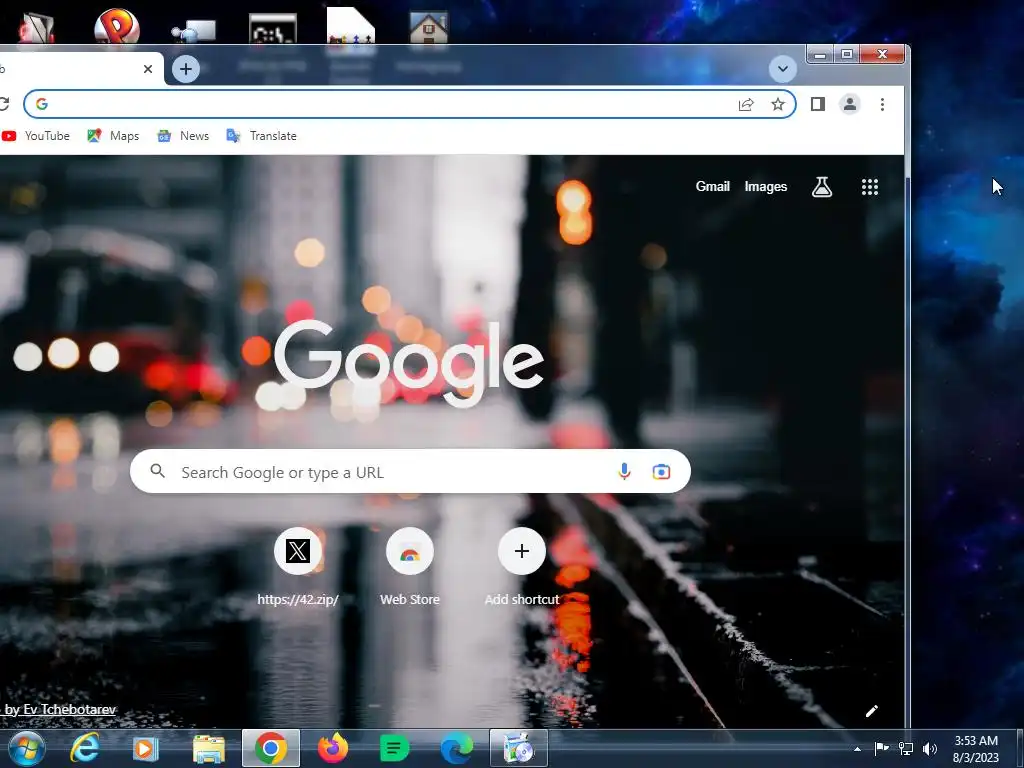Screen dimensions: 1024x768
Task: Open the Web Store shortcut
Action: (x=409, y=566)
